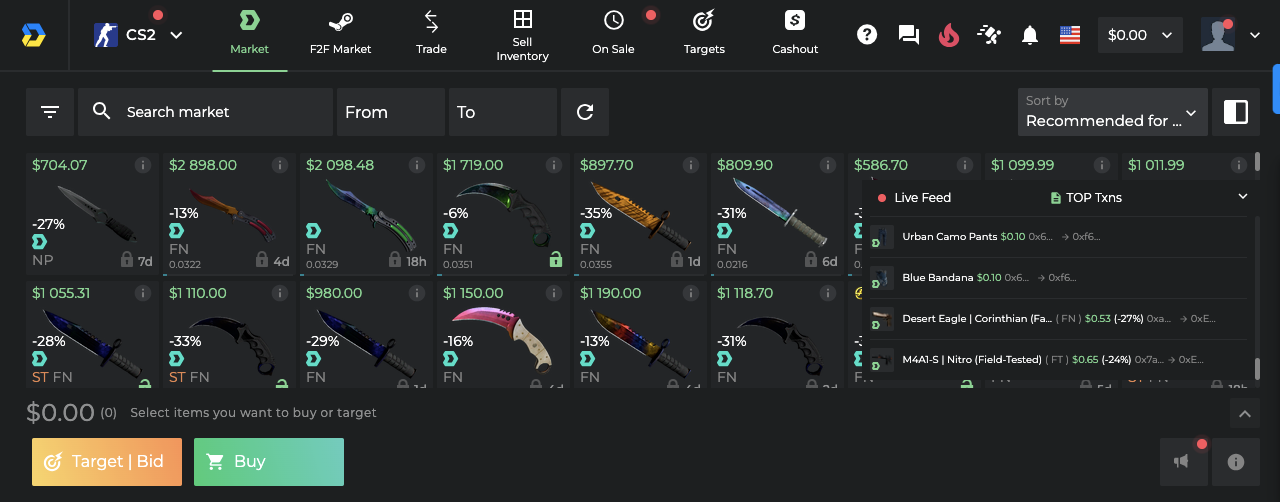This screenshot has width=1280, height=502.
Task: Open the Desert Eagle Corinthian feed entry
Action: coord(1060,318)
